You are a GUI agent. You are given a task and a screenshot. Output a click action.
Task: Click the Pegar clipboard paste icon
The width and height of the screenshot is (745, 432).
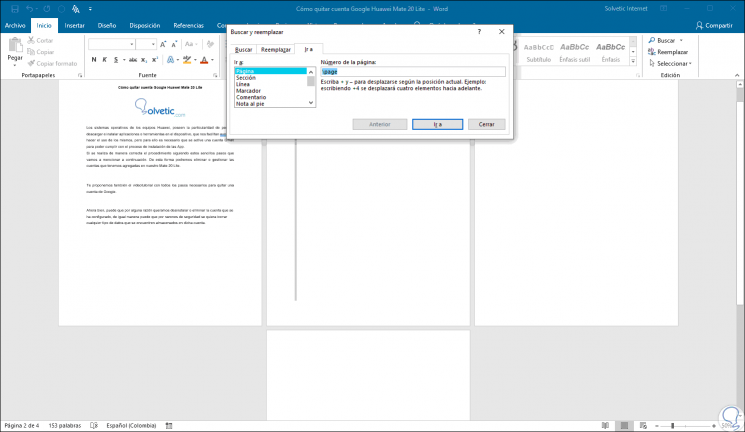pos(15,46)
